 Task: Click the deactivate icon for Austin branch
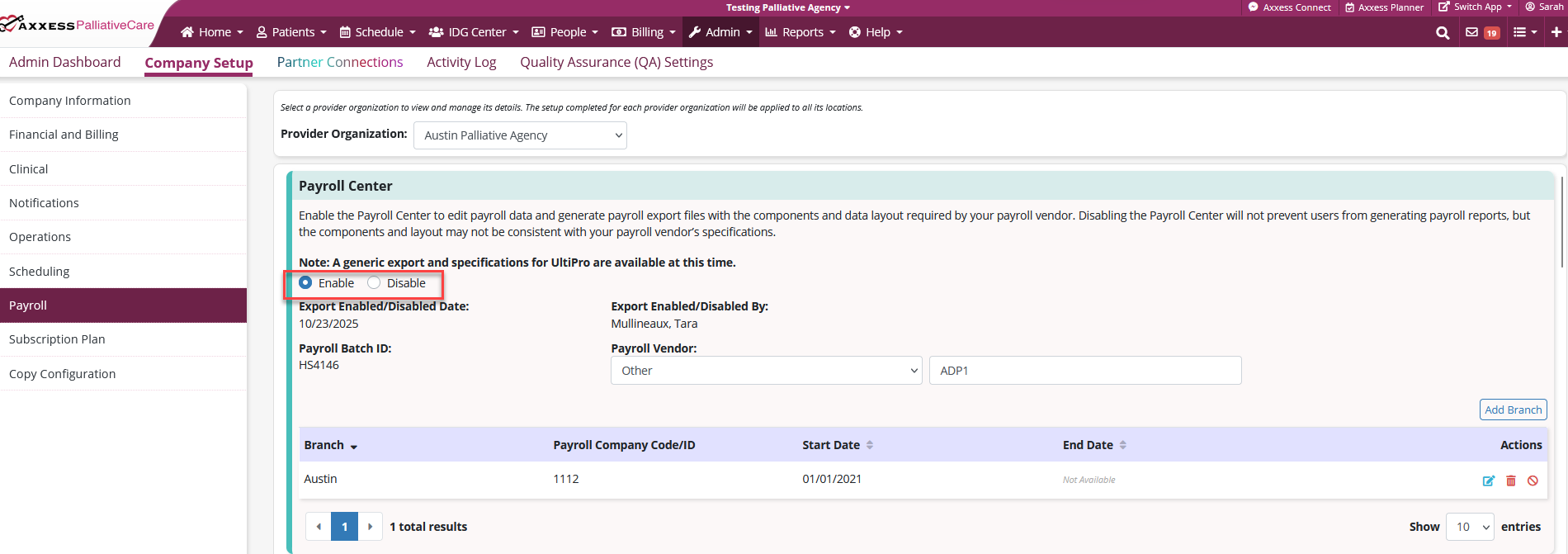pos(1533,481)
